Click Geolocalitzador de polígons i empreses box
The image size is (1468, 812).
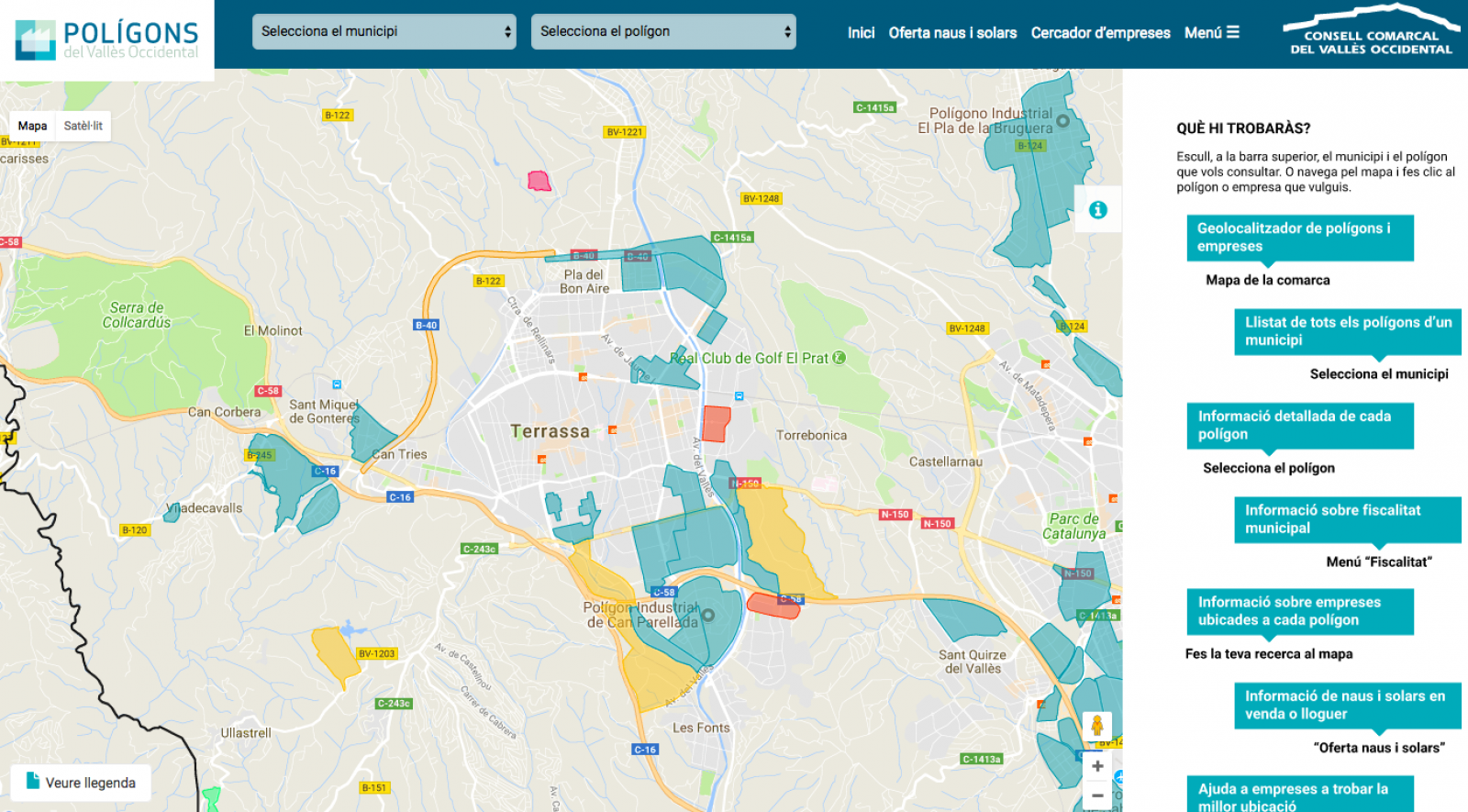(1299, 238)
